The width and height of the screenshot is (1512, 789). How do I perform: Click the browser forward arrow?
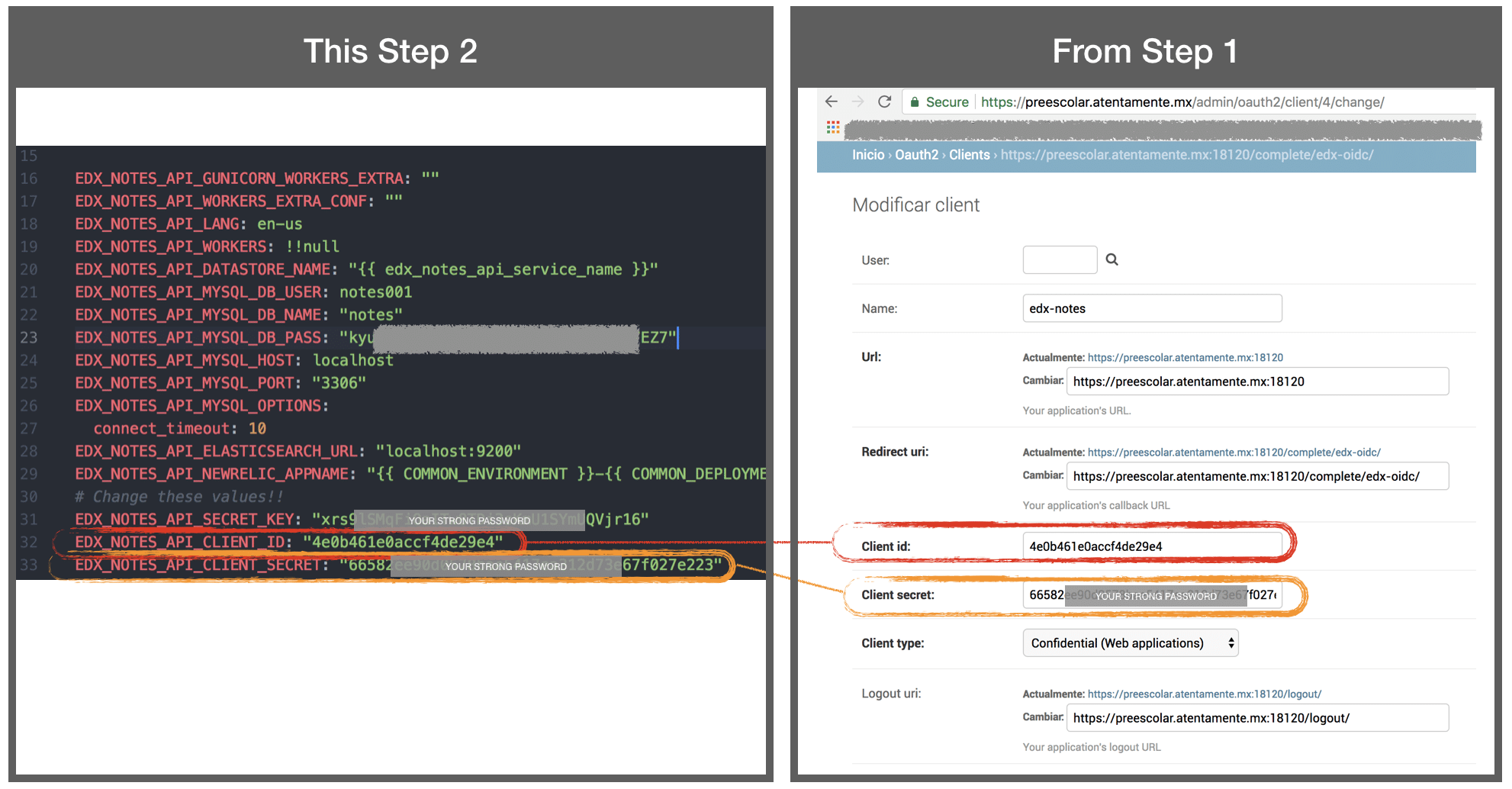(858, 101)
